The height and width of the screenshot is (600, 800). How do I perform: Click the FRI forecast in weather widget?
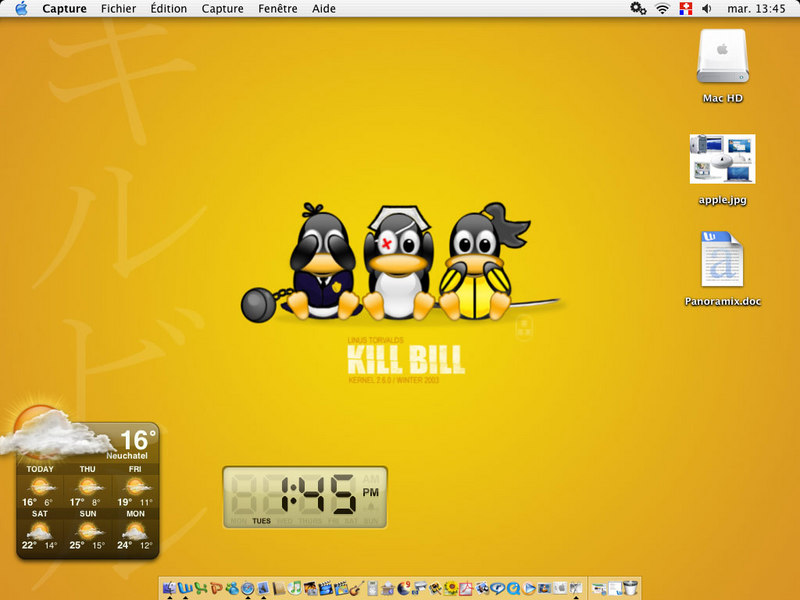coord(135,487)
